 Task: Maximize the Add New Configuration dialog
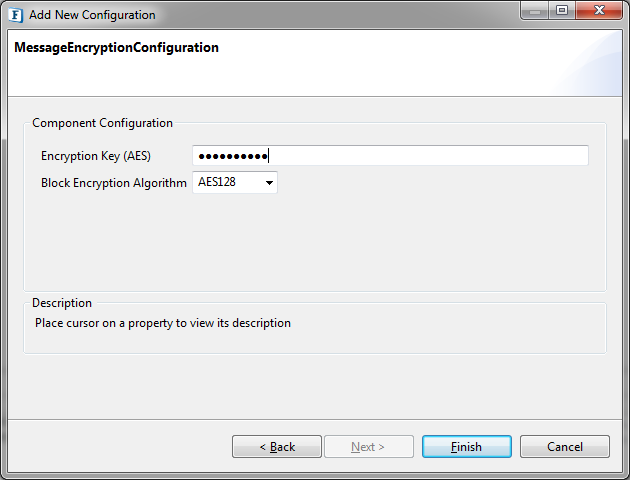(x=562, y=12)
